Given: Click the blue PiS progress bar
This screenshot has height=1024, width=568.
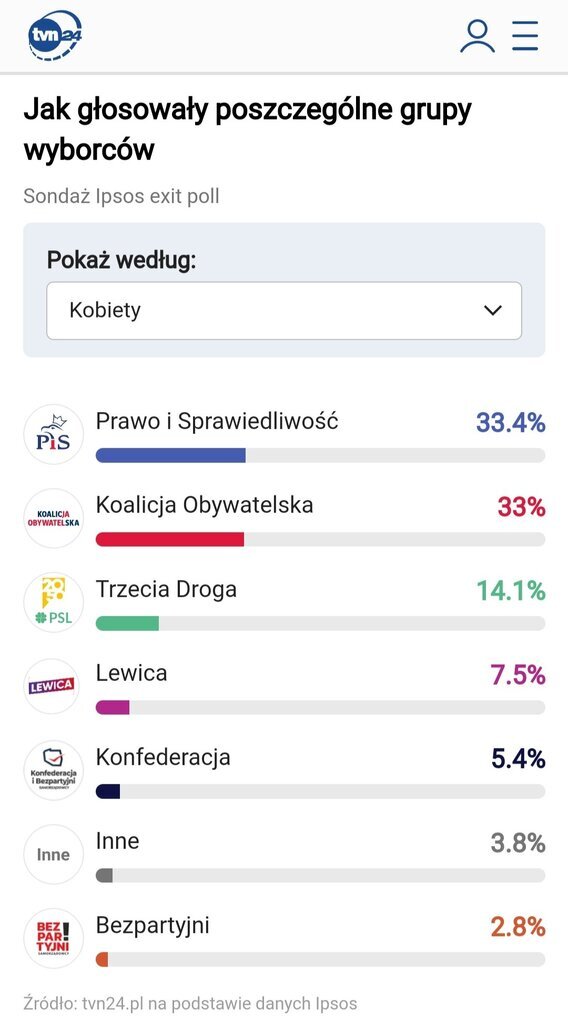Looking at the screenshot, I should [x=170, y=455].
